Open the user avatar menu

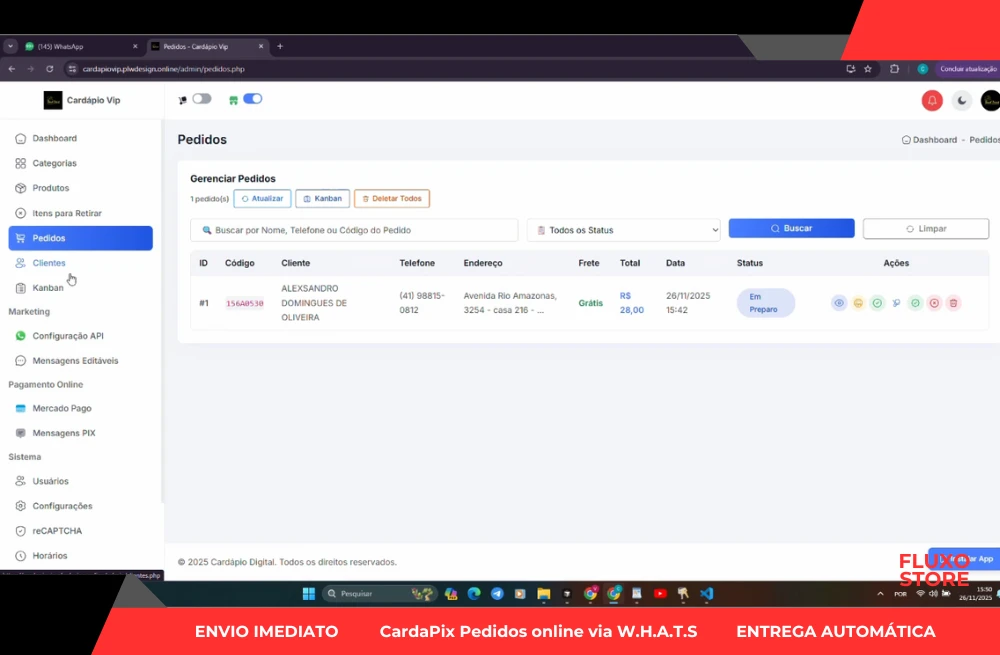(990, 100)
